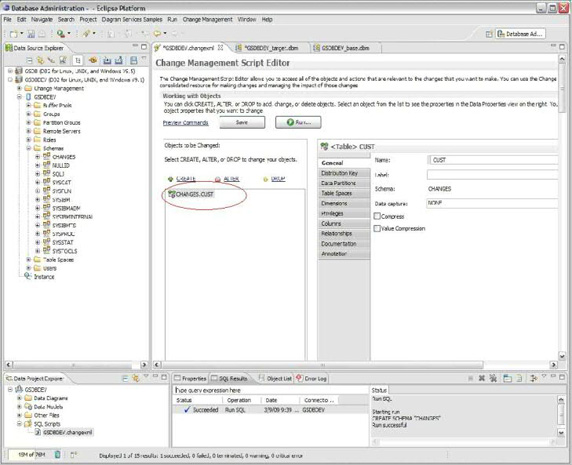Screen dimensions: 572x465
Task: Expand the Change Management folder node
Action: click(19, 89)
